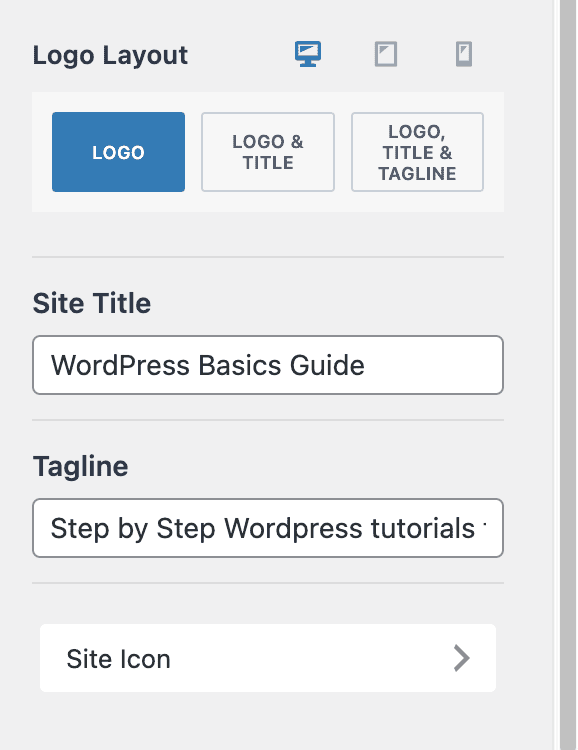Switch to tablet device preview icon
Image resolution: width=578 pixels, height=750 pixels.
click(386, 54)
